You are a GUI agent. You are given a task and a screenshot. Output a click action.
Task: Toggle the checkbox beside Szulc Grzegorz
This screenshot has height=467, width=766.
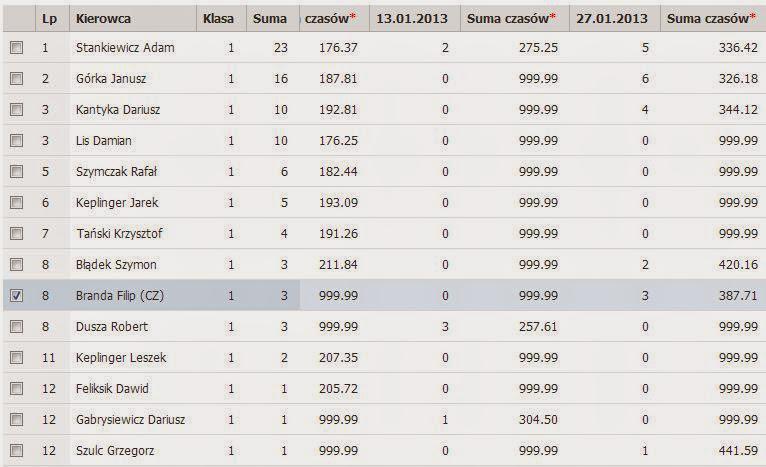coord(16,451)
